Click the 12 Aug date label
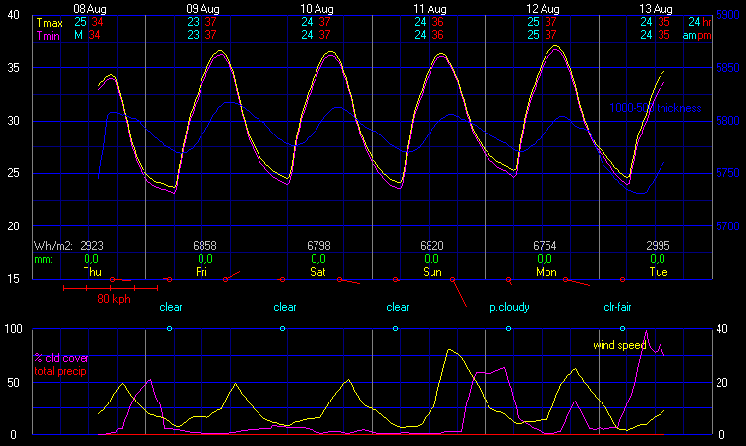746x446 pixels. point(543,9)
